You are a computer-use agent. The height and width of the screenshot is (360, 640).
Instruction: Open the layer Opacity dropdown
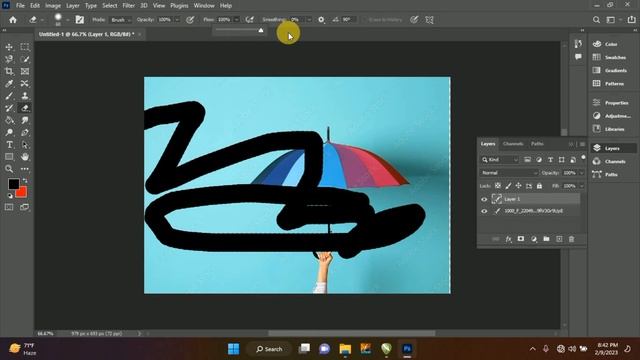(582, 173)
